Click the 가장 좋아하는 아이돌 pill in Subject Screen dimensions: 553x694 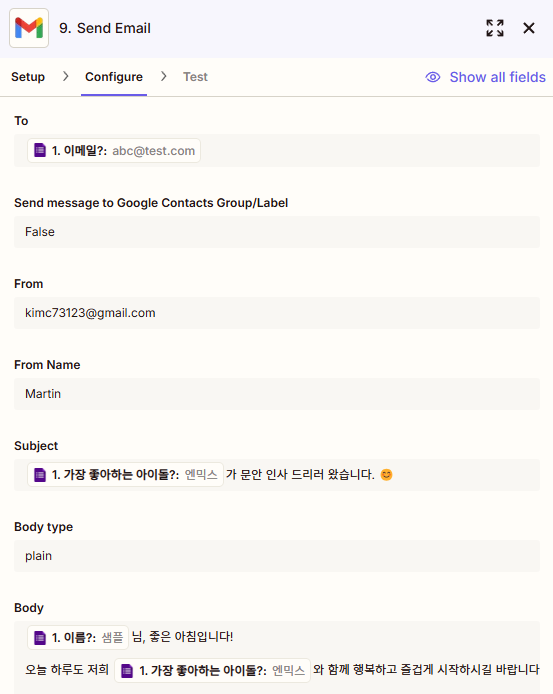125,474
